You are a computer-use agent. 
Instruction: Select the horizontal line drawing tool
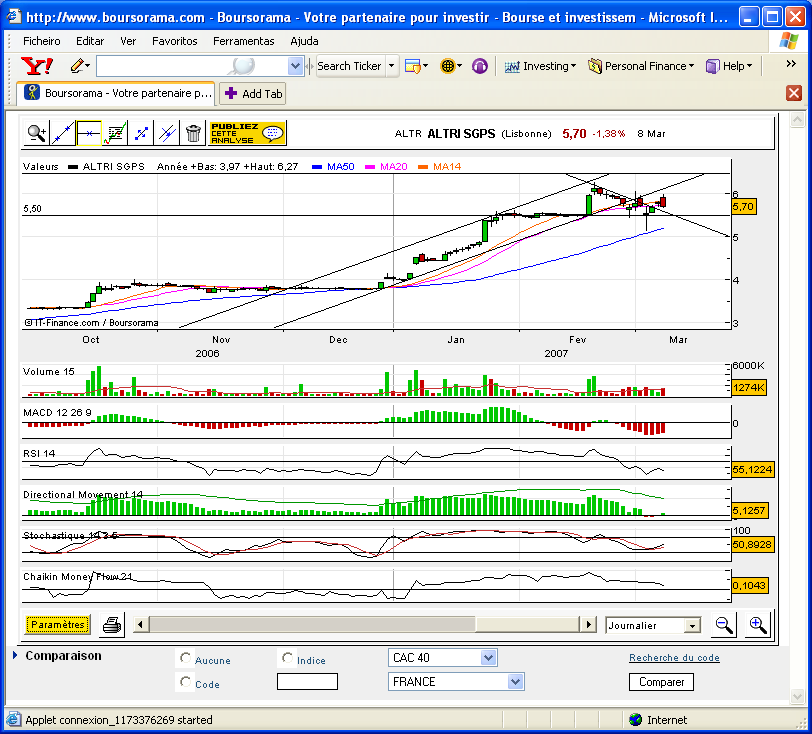pos(89,133)
